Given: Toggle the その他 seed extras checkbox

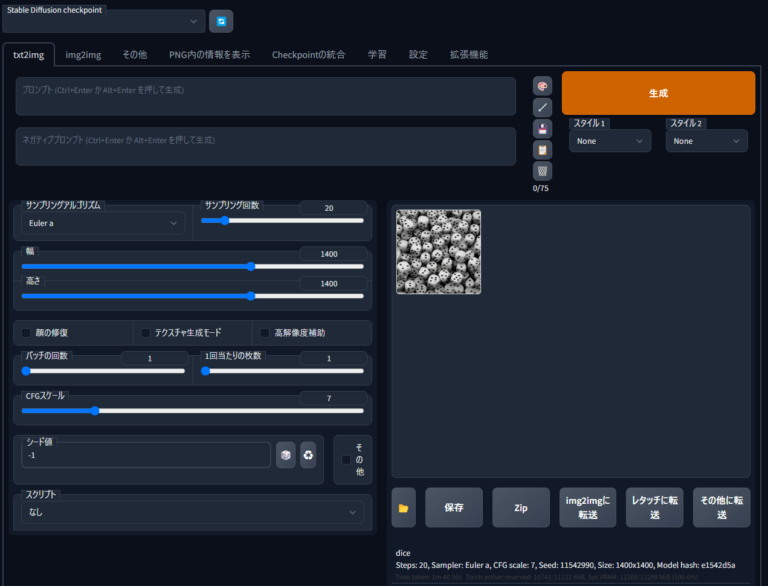Looking at the screenshot, I should (x=346, y=460).
